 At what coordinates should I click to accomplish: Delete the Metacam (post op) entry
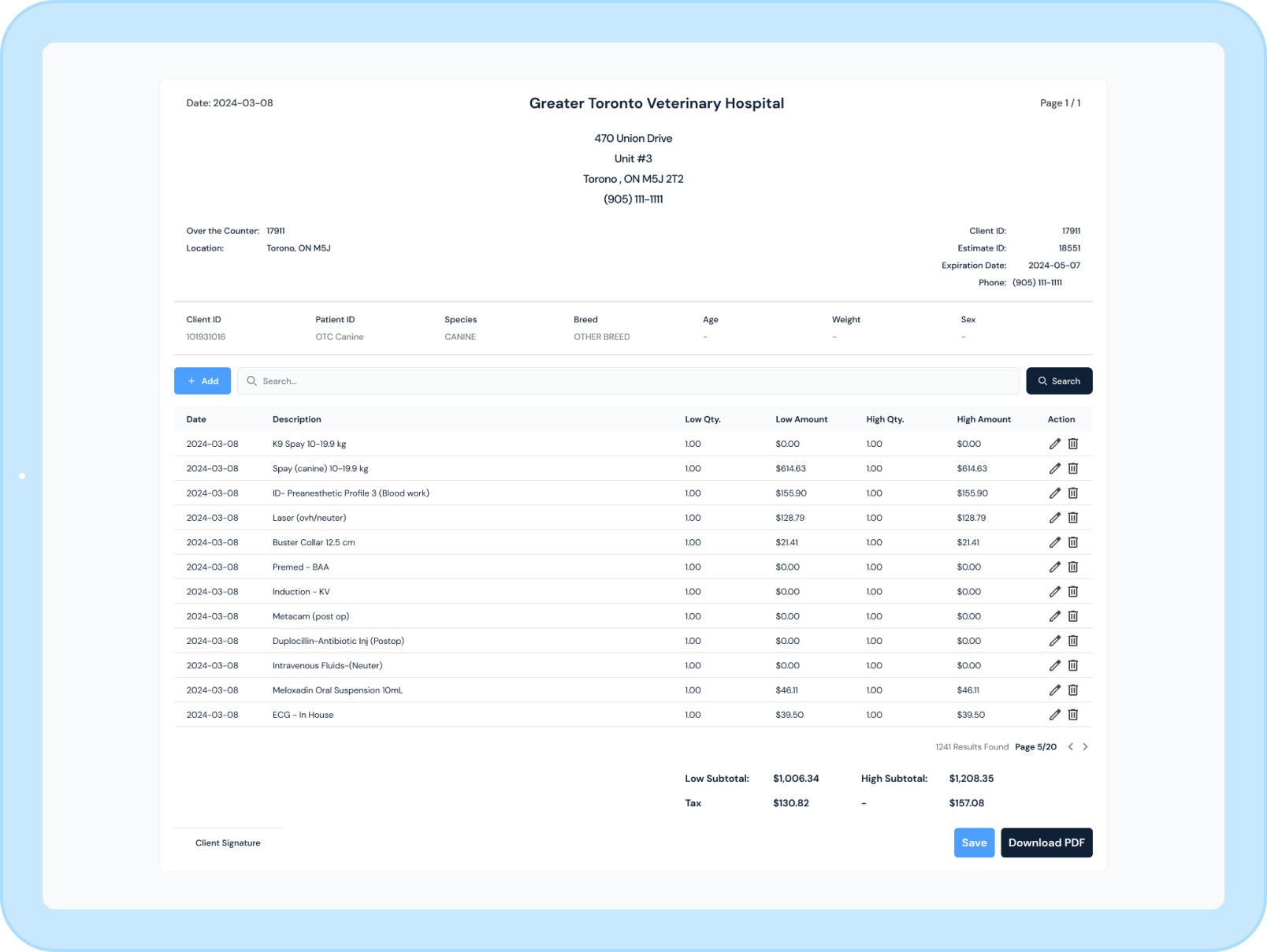1072,616
